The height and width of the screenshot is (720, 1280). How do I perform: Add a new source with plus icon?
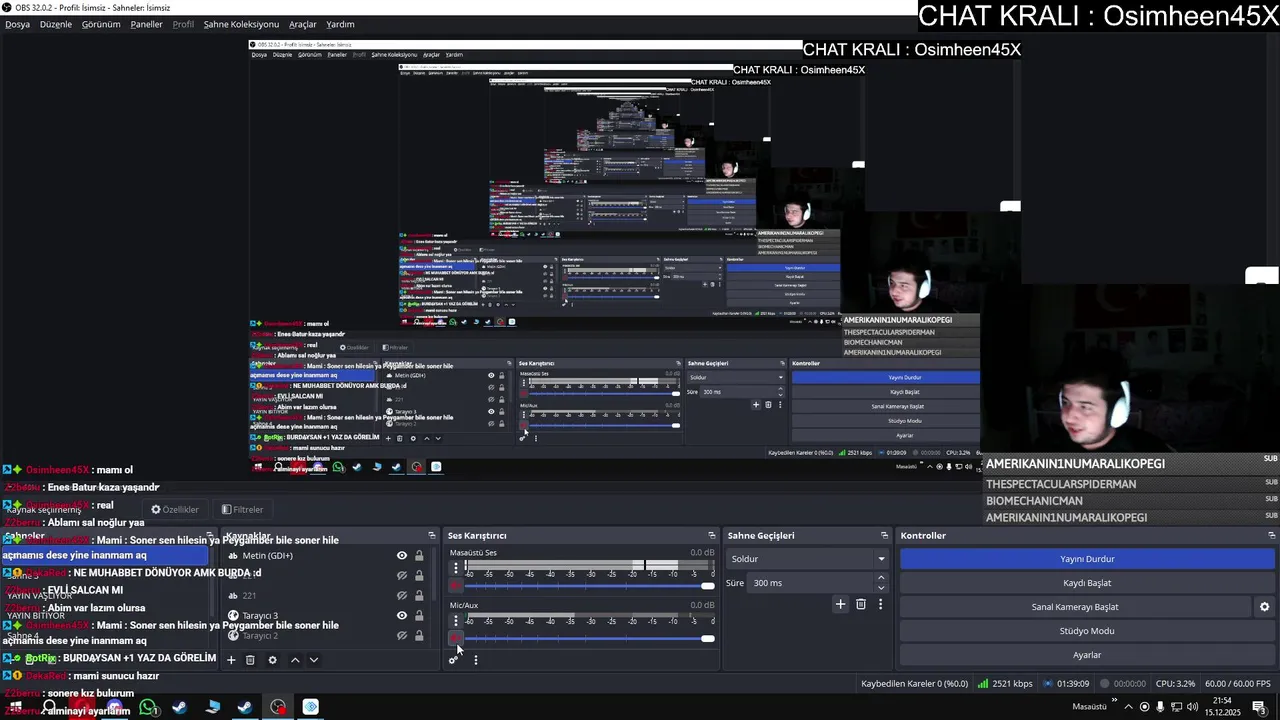tap(231, 660)
